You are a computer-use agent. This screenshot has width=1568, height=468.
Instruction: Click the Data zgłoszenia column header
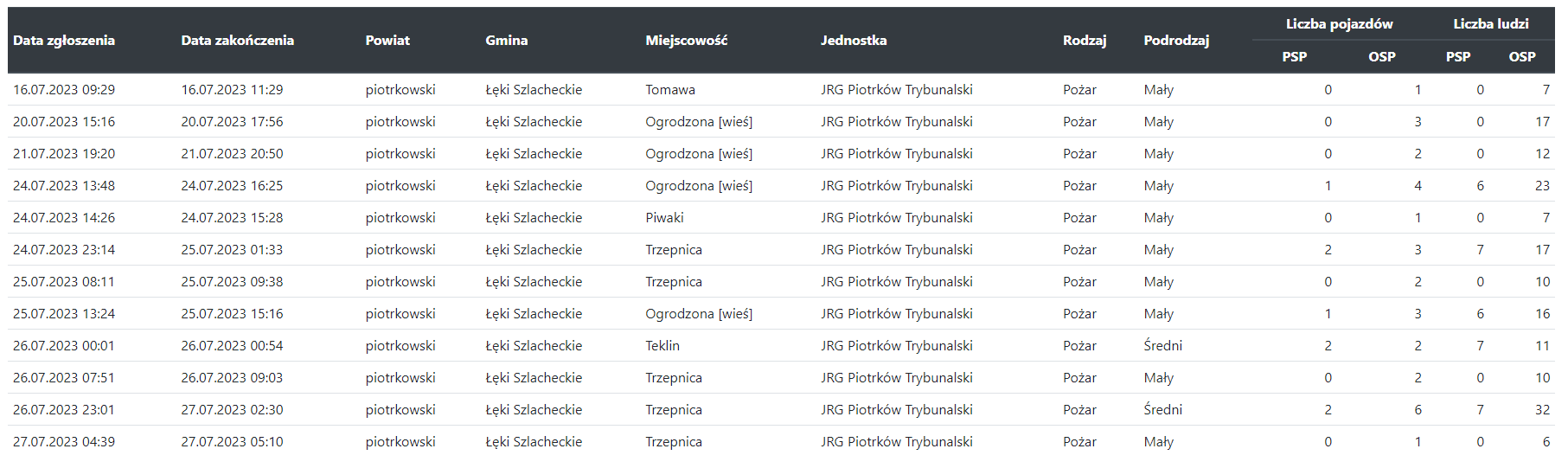coord(64,41)
